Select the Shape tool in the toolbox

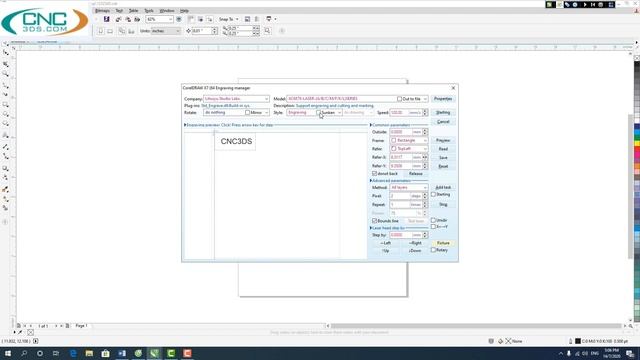[x=6, y=53]
